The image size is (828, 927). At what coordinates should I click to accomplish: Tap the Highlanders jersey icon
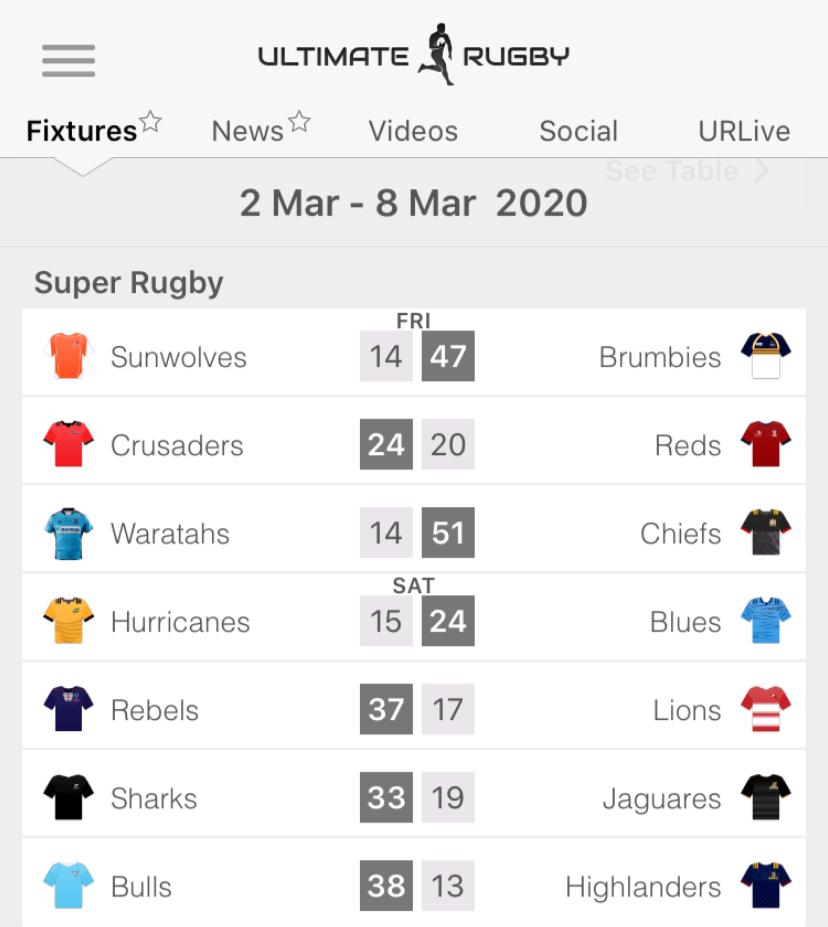tap(765, 886)
